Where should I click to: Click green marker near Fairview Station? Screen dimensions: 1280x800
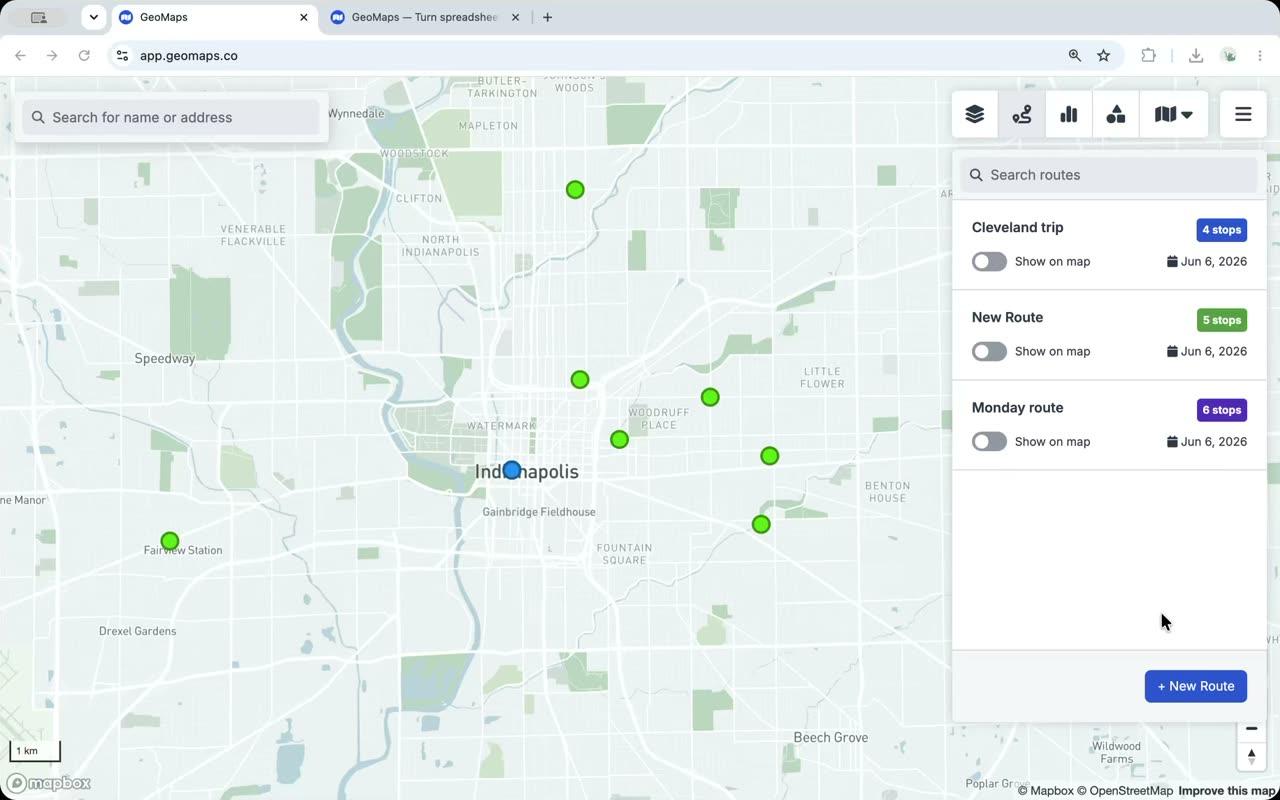coord(170,541)
